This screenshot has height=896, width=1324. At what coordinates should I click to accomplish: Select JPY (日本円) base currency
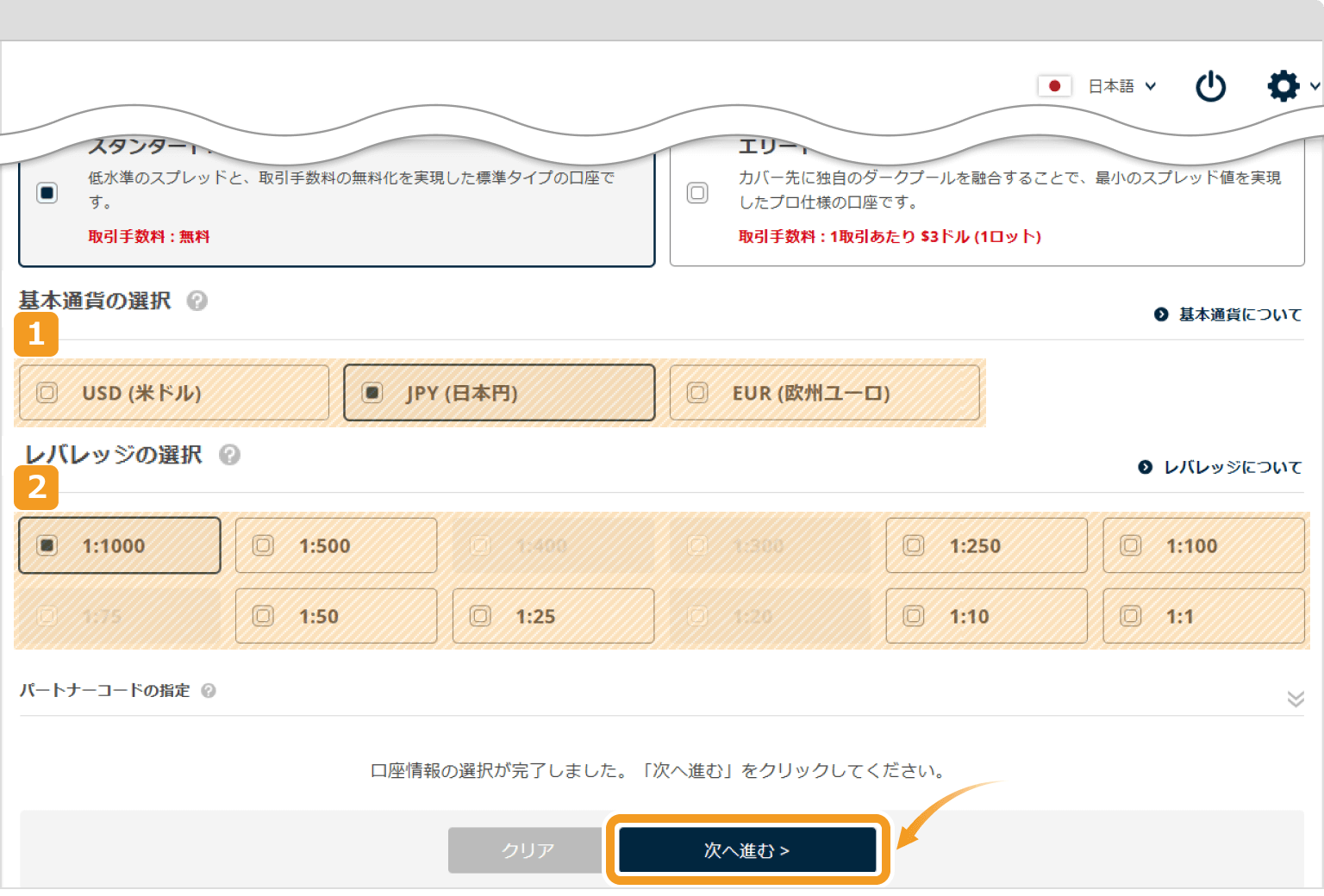pos(498,393)
